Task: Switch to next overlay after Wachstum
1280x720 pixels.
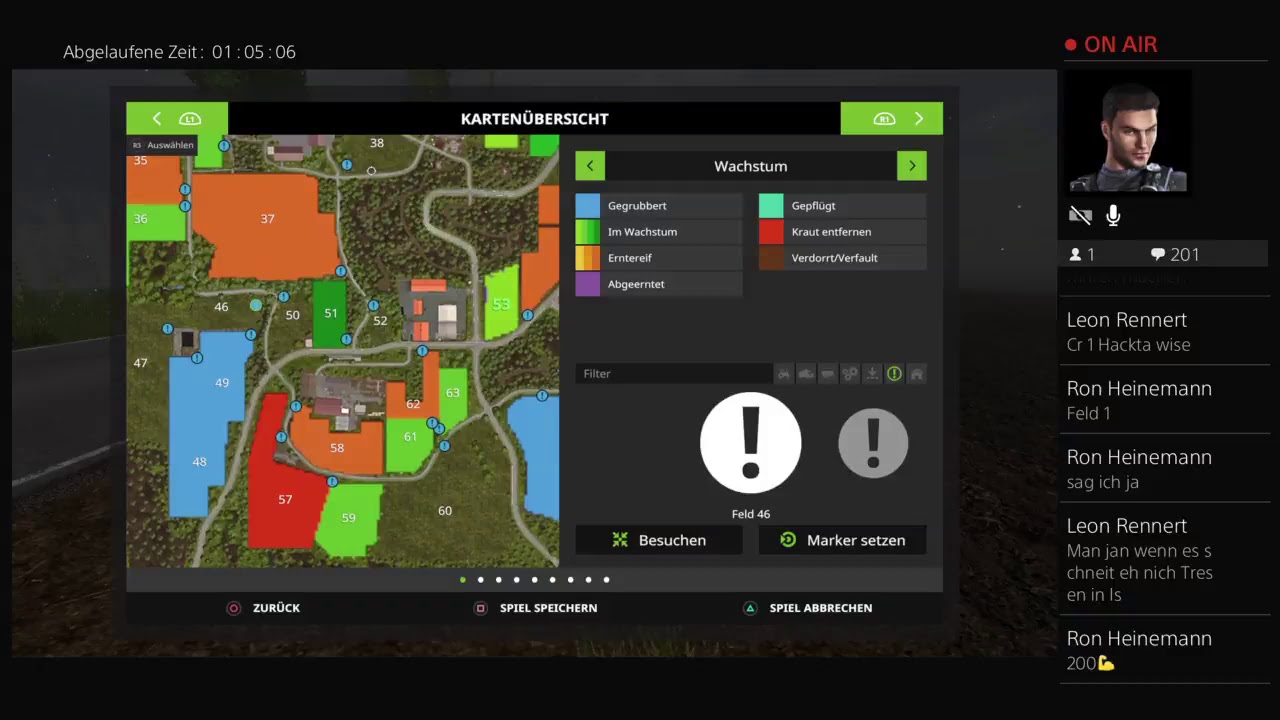Action: 912,166
